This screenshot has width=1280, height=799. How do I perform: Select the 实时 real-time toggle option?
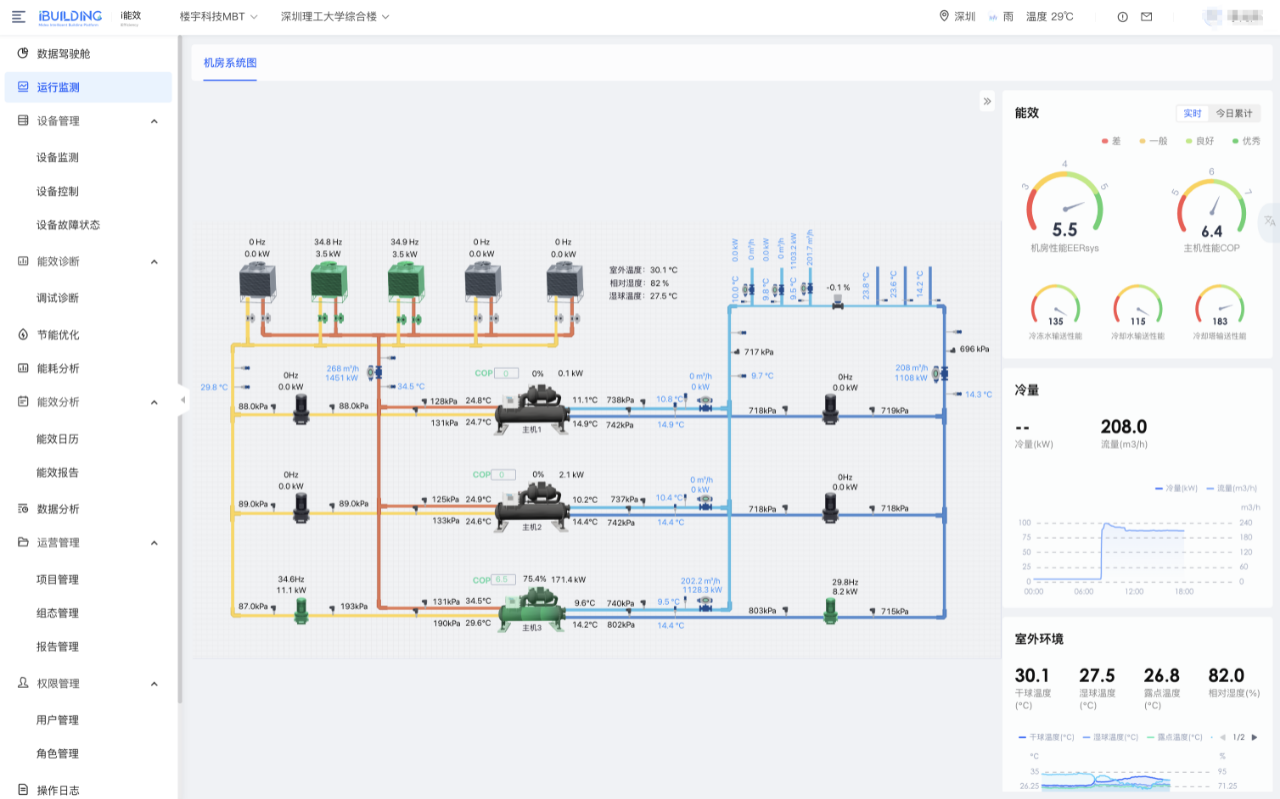tap(1192, 114)
